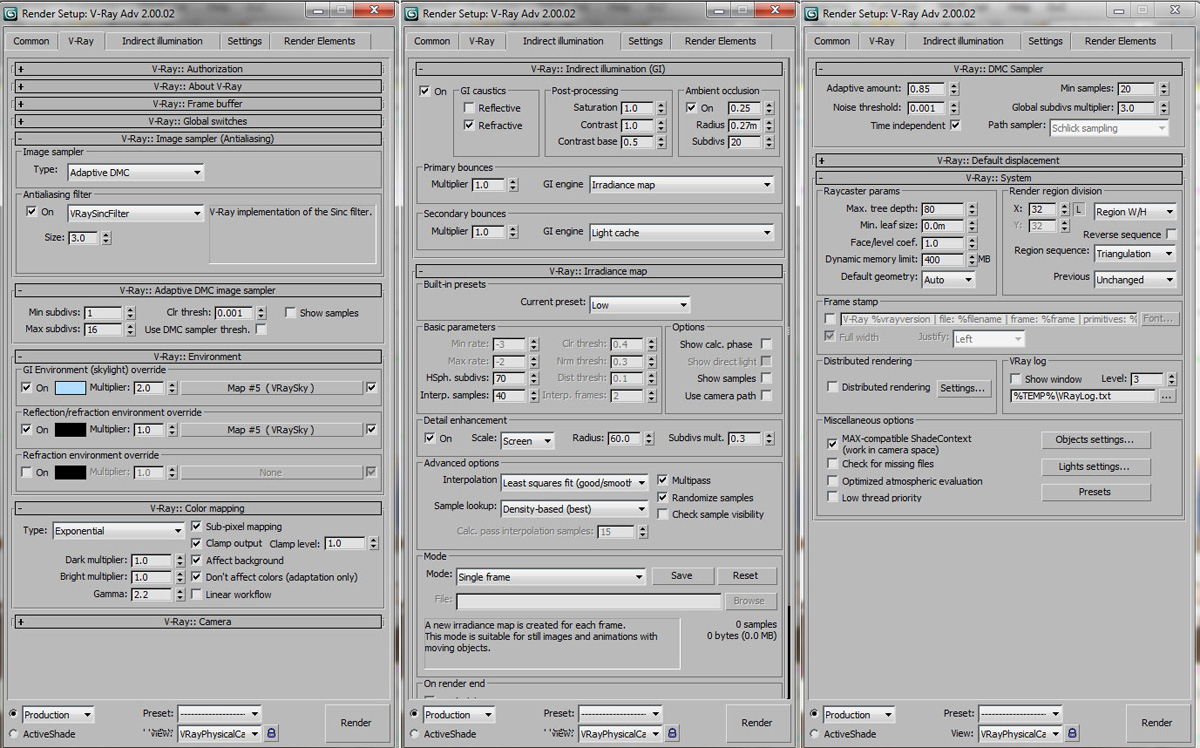
Task: Click the browse dots button beside VRayLog.txt
Action: [1168, 396]
